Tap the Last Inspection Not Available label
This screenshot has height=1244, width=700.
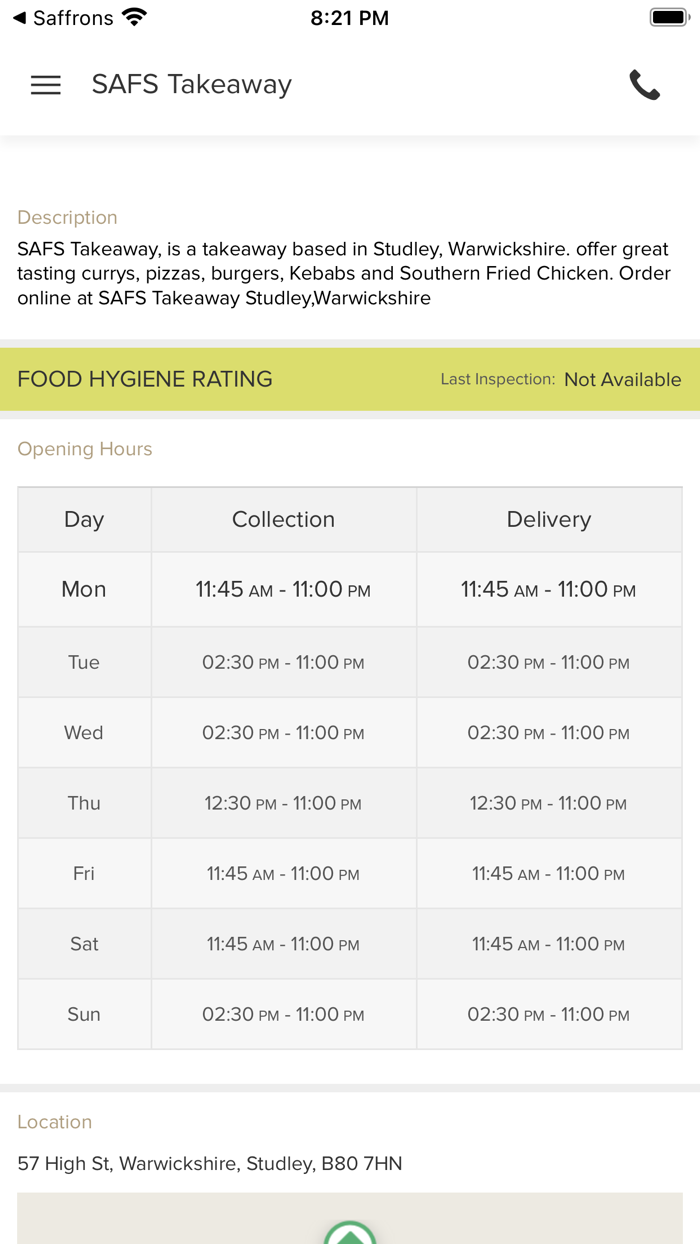pos(561,379)
